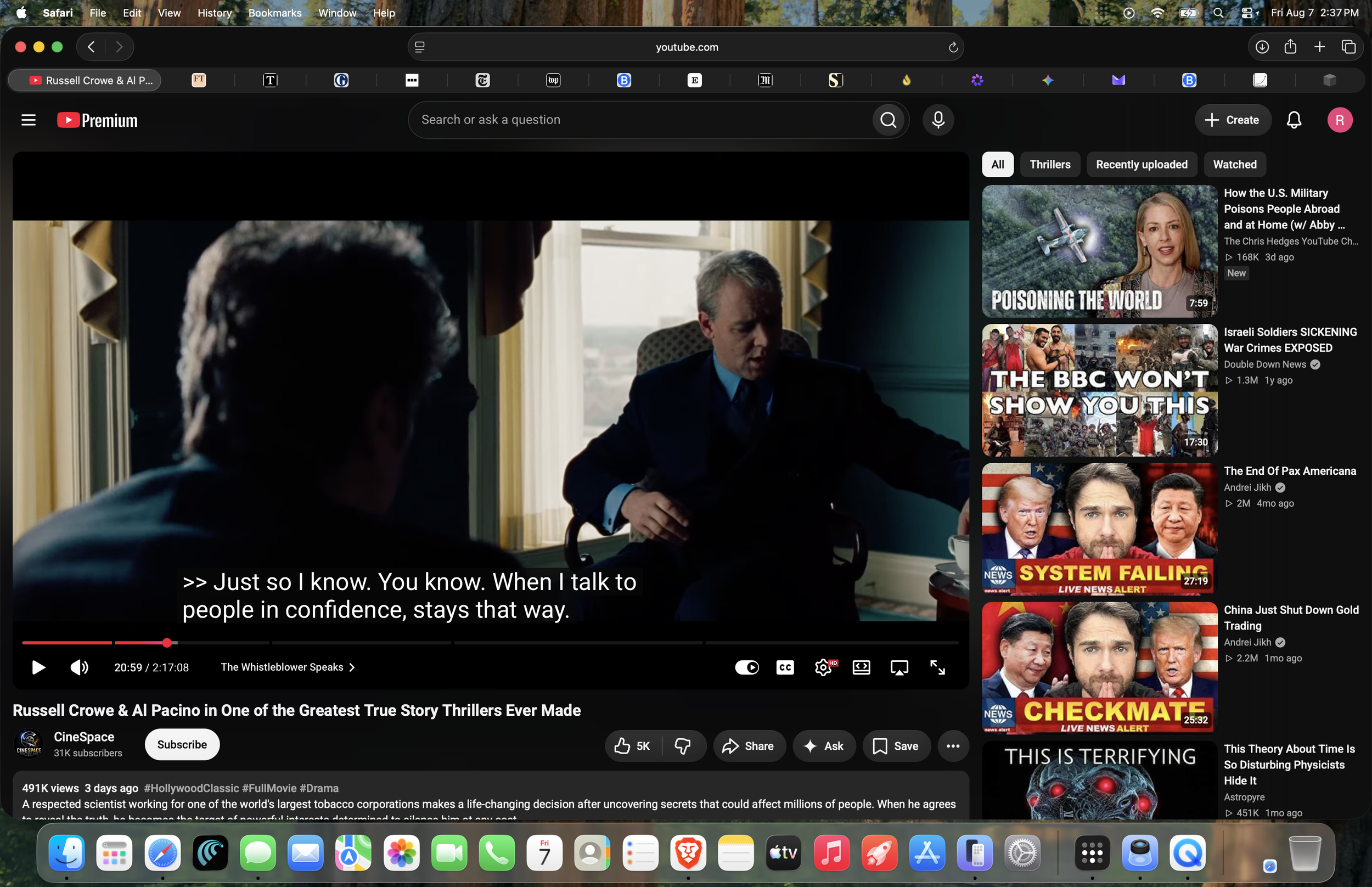
Task: Subscribe to CineSpace channel
Action: coord(182,745)
